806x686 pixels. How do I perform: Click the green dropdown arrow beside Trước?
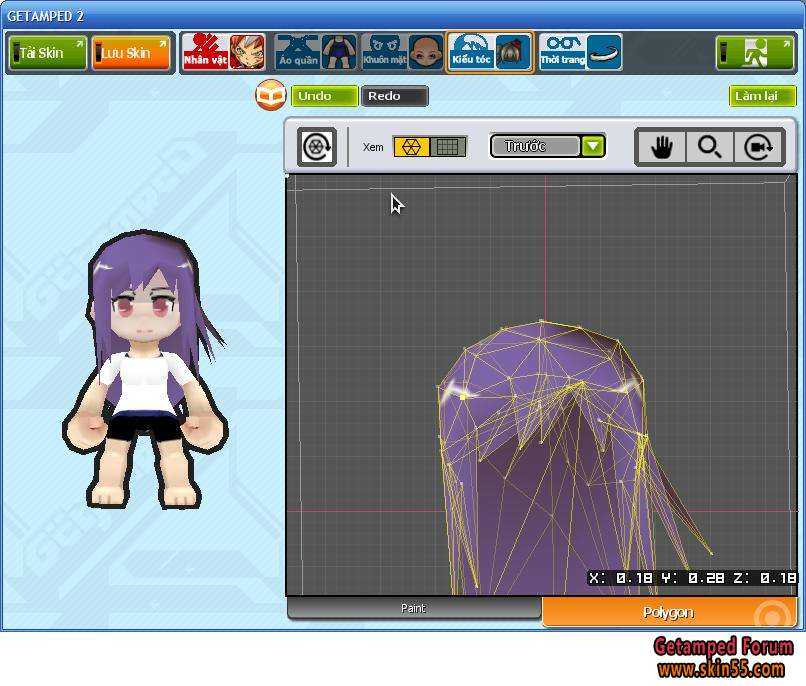tap(593, 146)
